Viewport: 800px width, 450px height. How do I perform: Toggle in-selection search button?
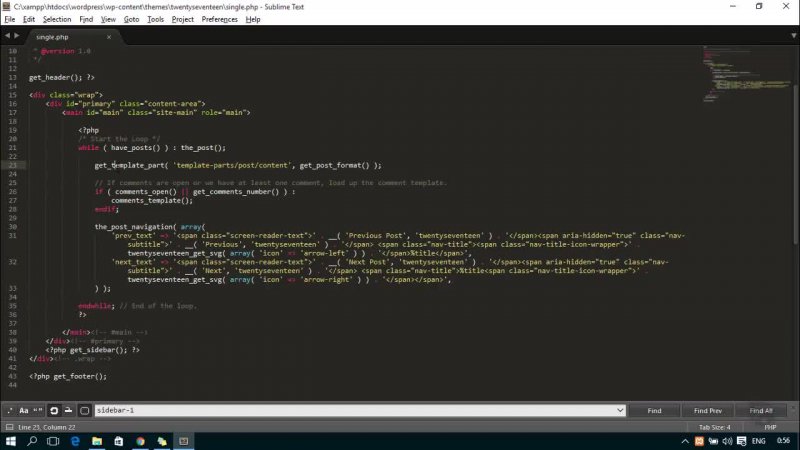coord(68,411)
